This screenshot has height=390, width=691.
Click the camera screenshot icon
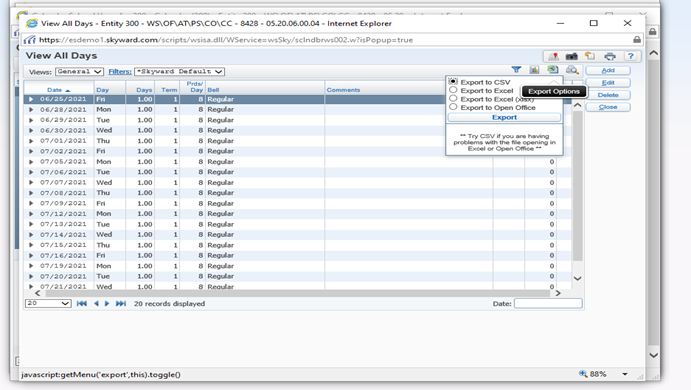coord(572,56)
